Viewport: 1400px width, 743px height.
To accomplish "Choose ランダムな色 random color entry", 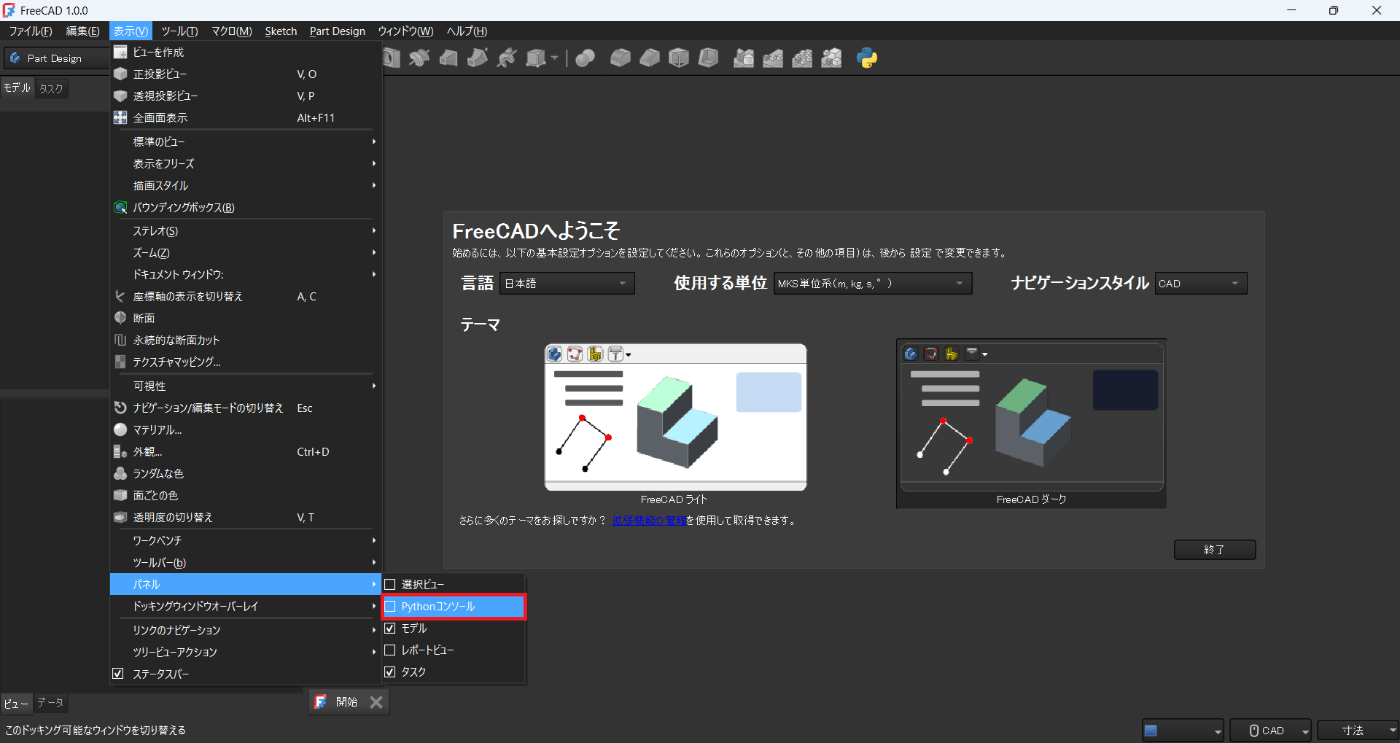I will 246,473.
